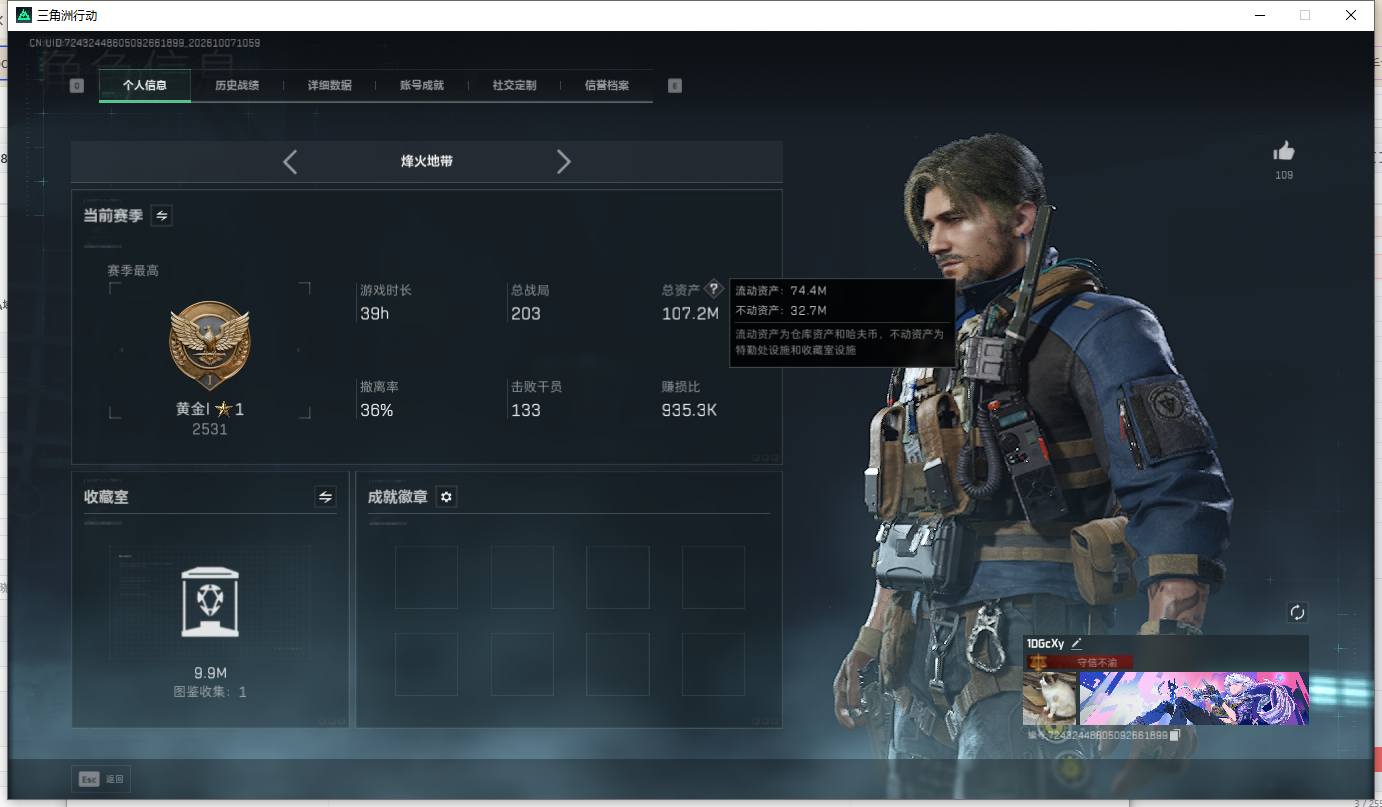
Task: Open 成就徽章 gear settings
Action: point(447,497)
